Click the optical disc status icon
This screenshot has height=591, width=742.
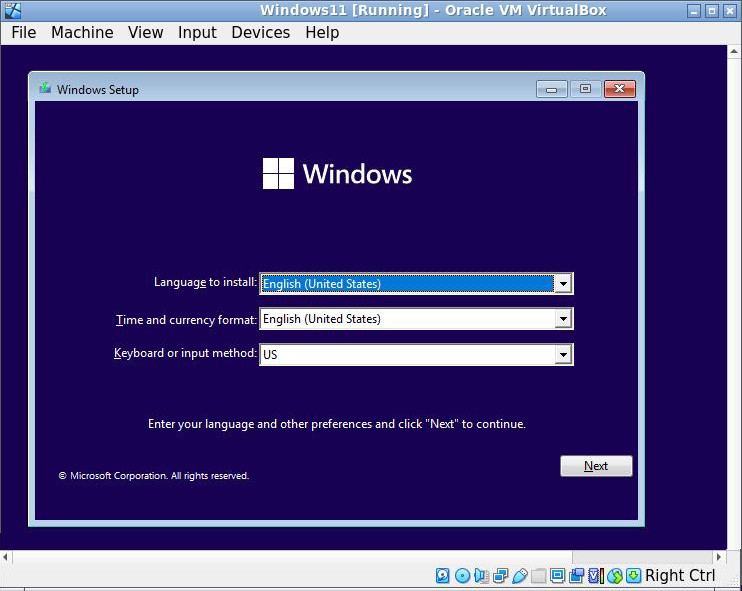coord(462,575)
